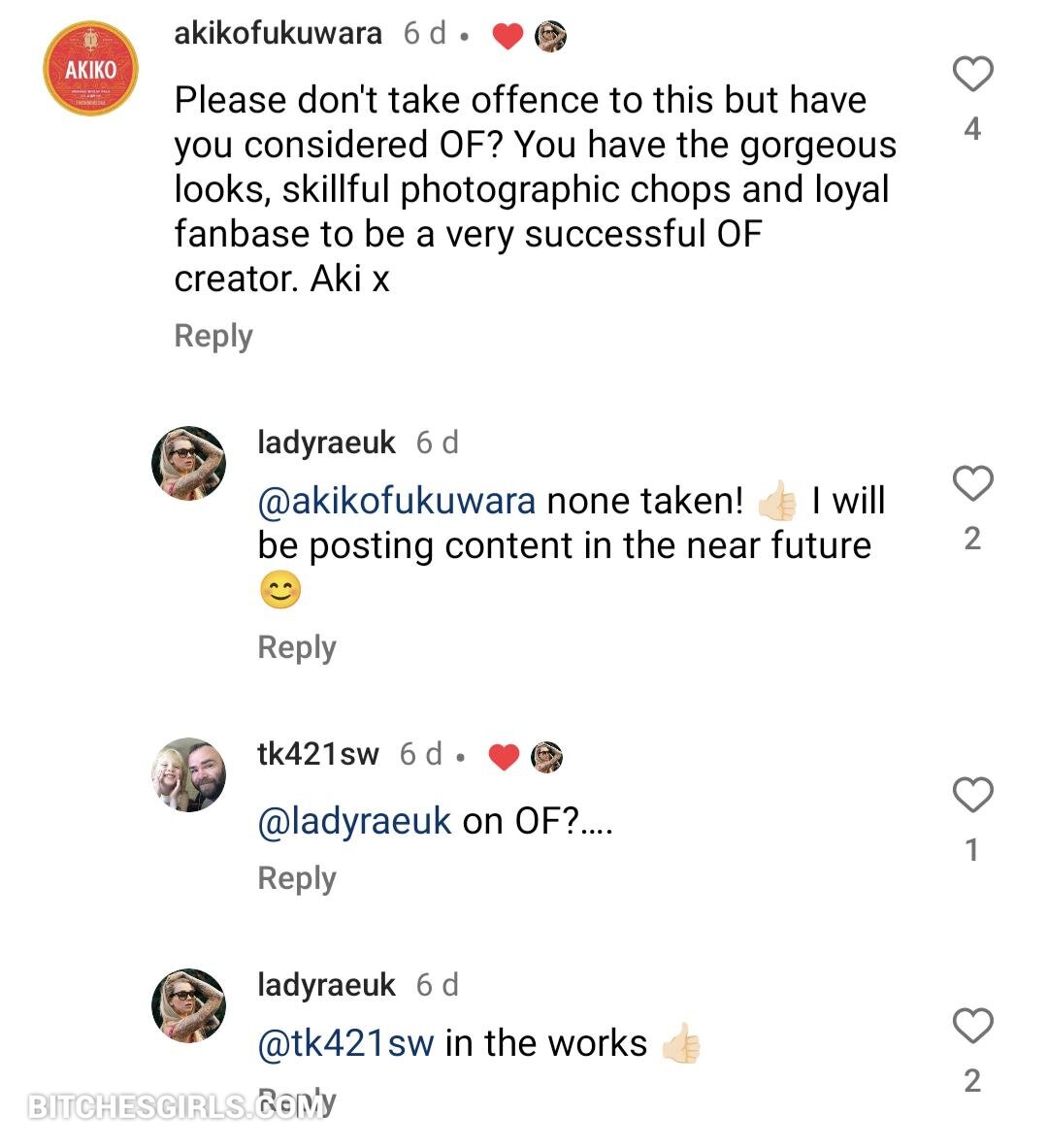Open ladyraeuk avatar beside 'in the works' reply
The width and height of the screenshot is (1048, 1148).
click(189, 1005)
